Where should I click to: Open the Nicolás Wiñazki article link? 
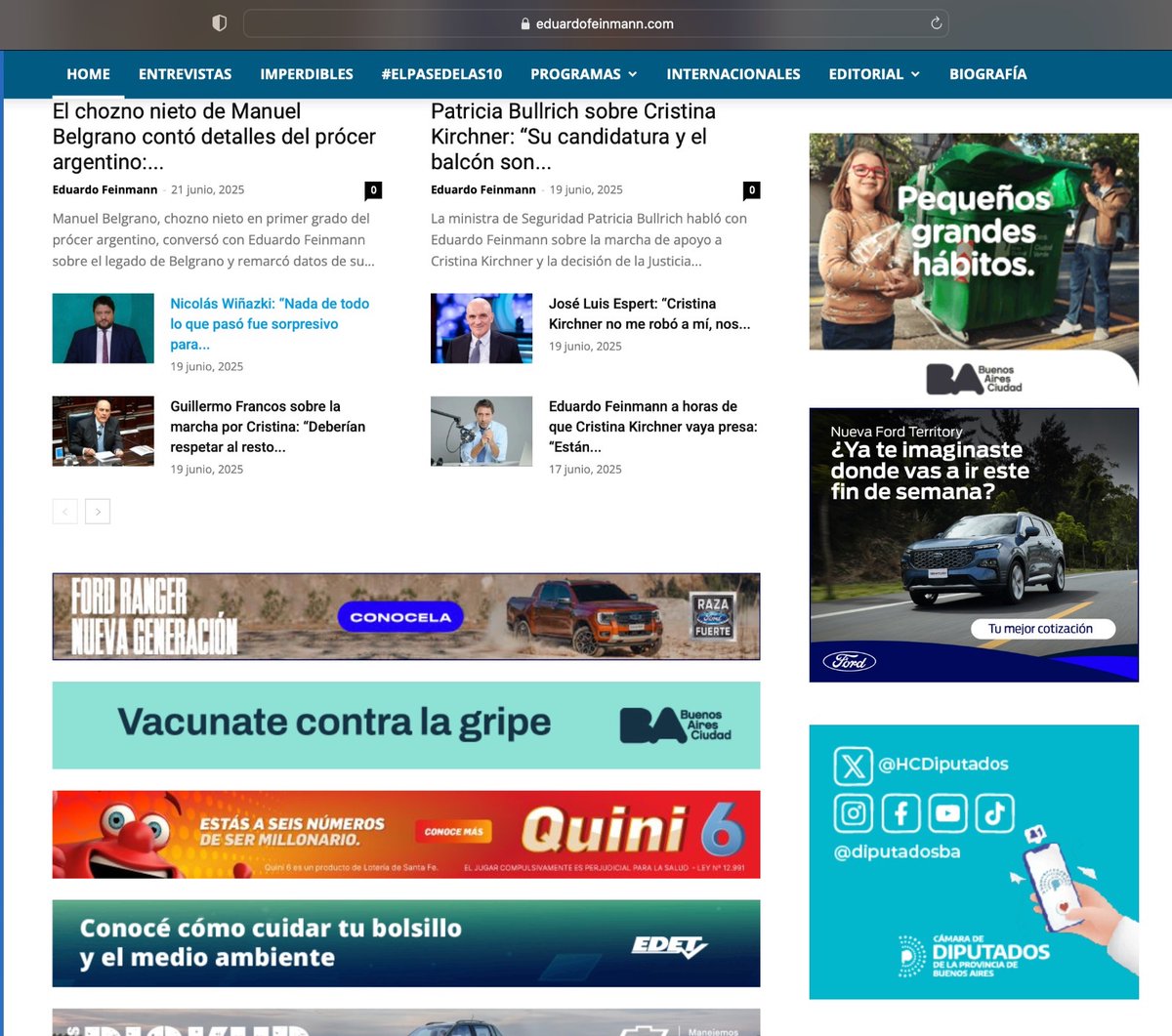coord(270,324)
